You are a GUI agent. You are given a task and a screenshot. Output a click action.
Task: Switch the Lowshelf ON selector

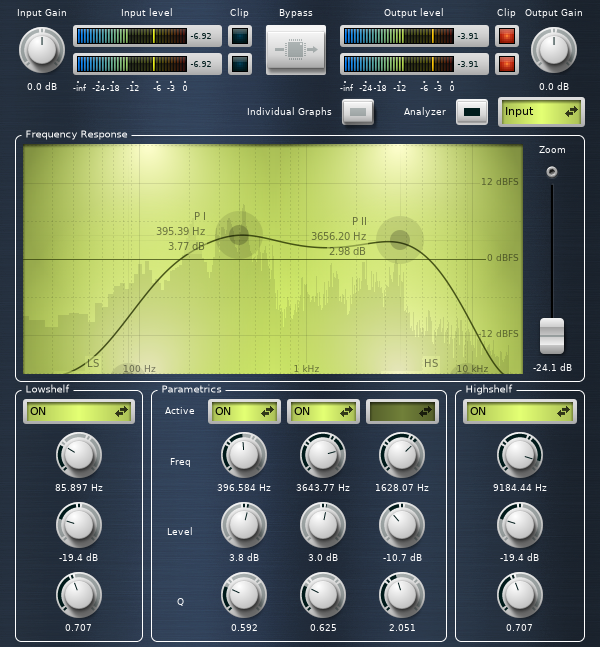(79, 411)
